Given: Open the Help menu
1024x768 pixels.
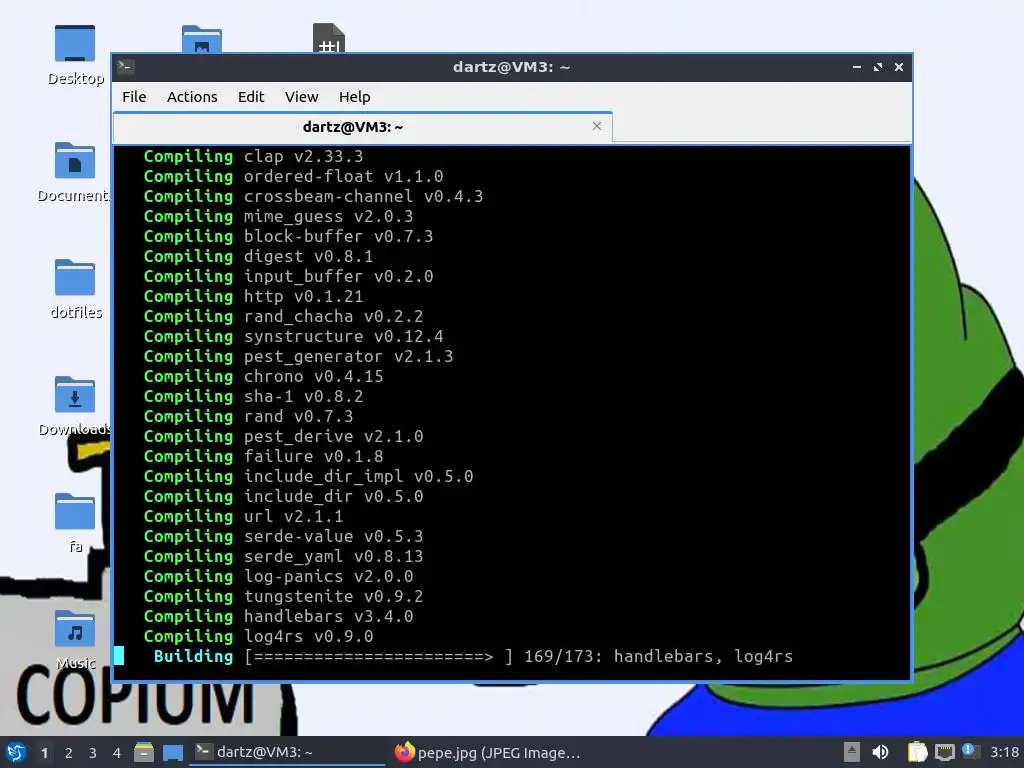Looking at the screenshot, I should 355,97.
